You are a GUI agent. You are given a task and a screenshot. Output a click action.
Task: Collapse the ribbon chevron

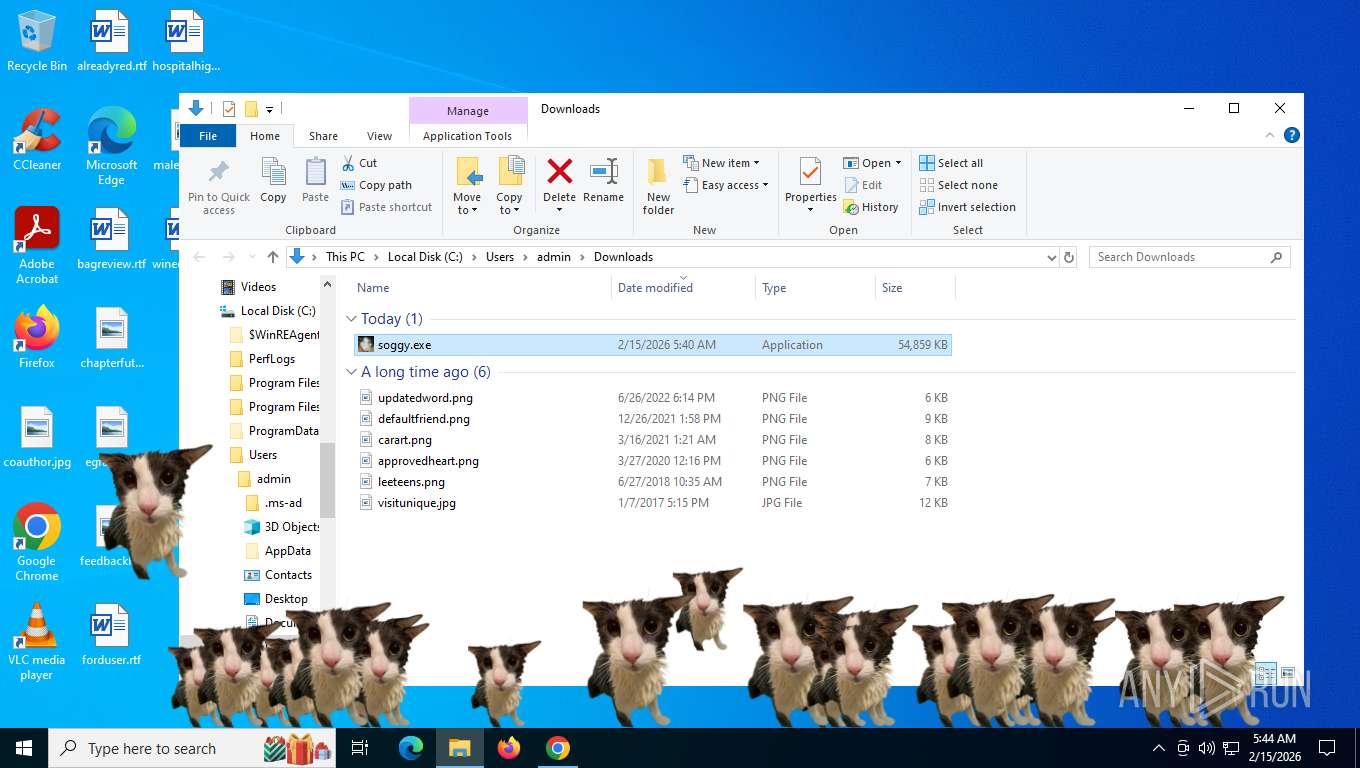pyautogui.click(x=1271, y=136)
